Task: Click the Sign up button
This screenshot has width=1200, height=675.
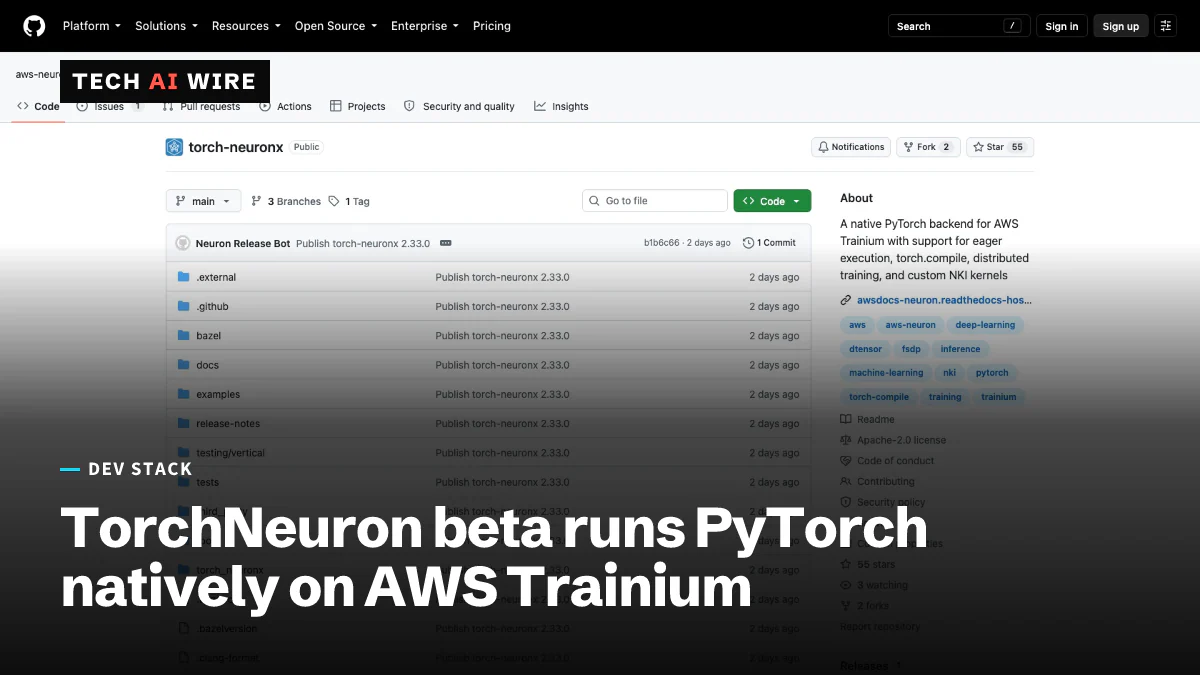Action: click(x=1120, y=26)
